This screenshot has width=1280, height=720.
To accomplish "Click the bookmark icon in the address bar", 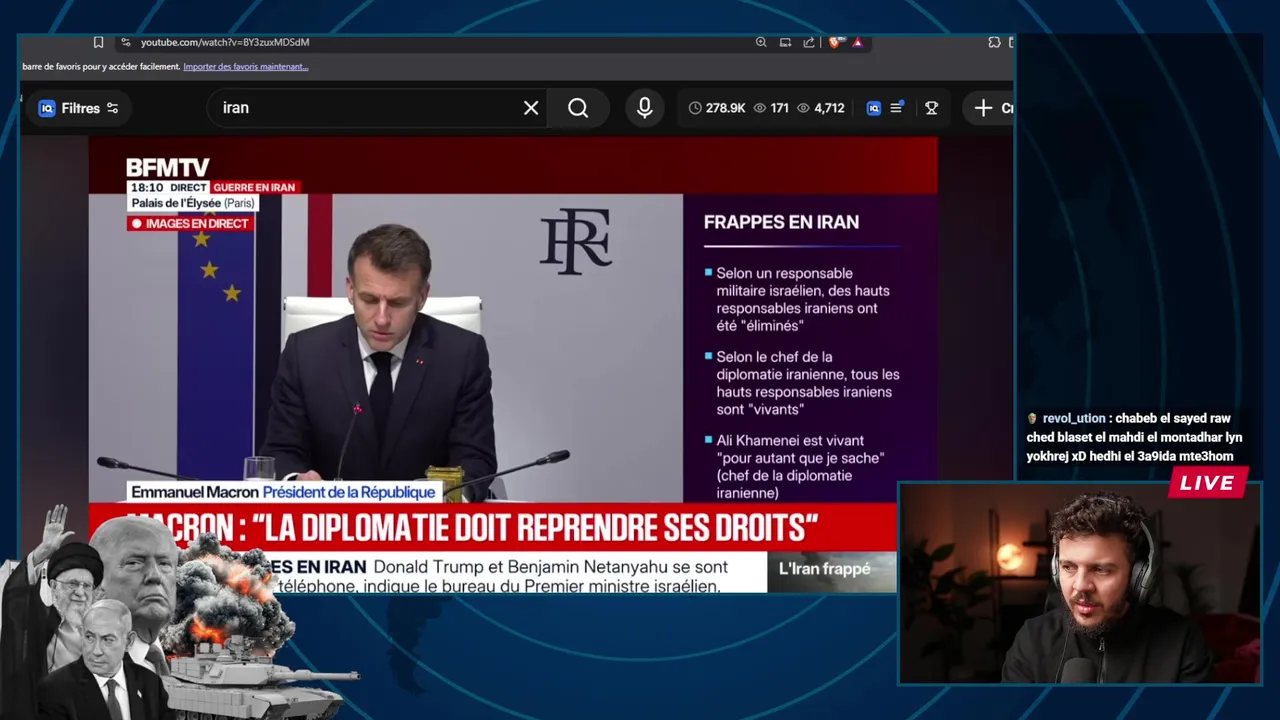I will tap(98, 42).
